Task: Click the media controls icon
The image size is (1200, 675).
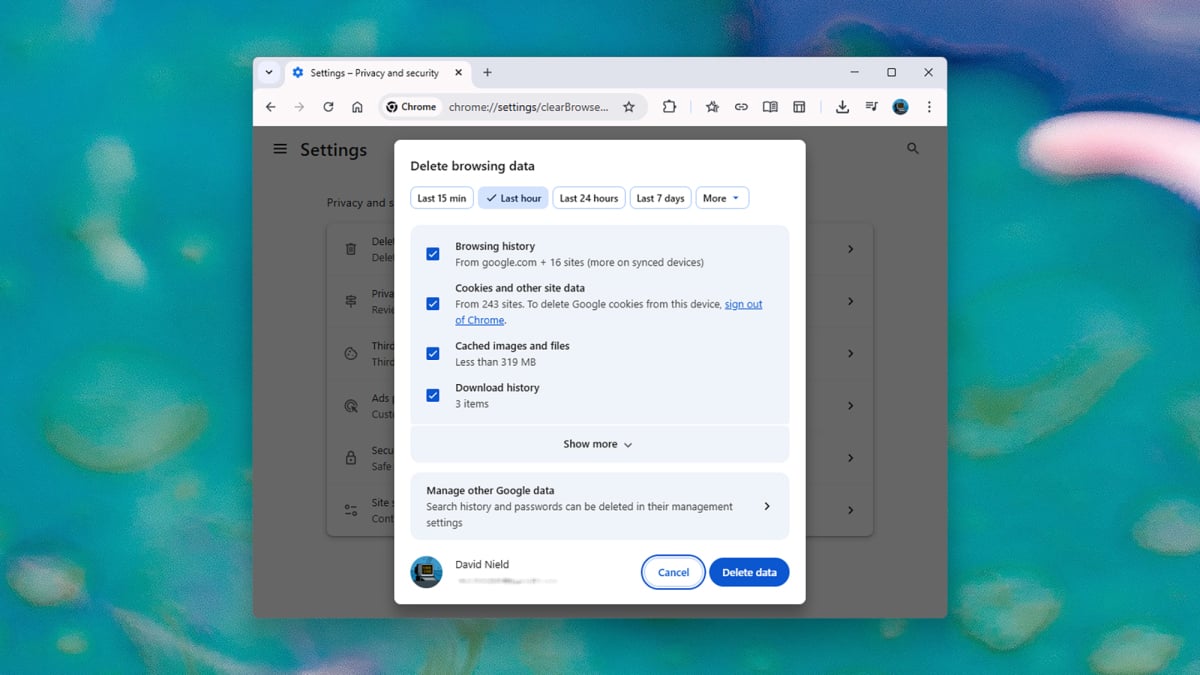Action: click(871, 107)
